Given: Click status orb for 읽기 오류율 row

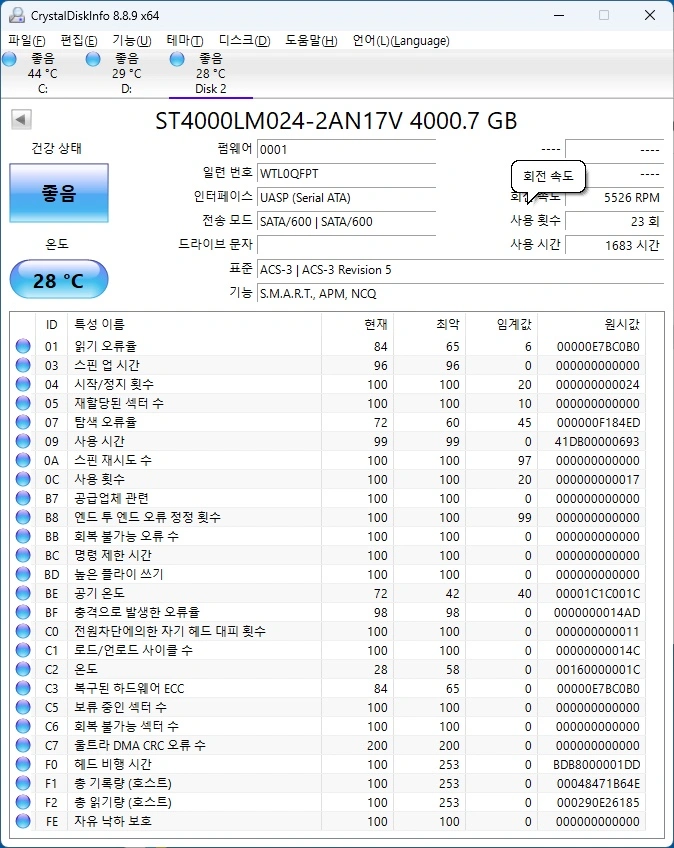Looking at the screenshot, I should (x=23, y=346).
